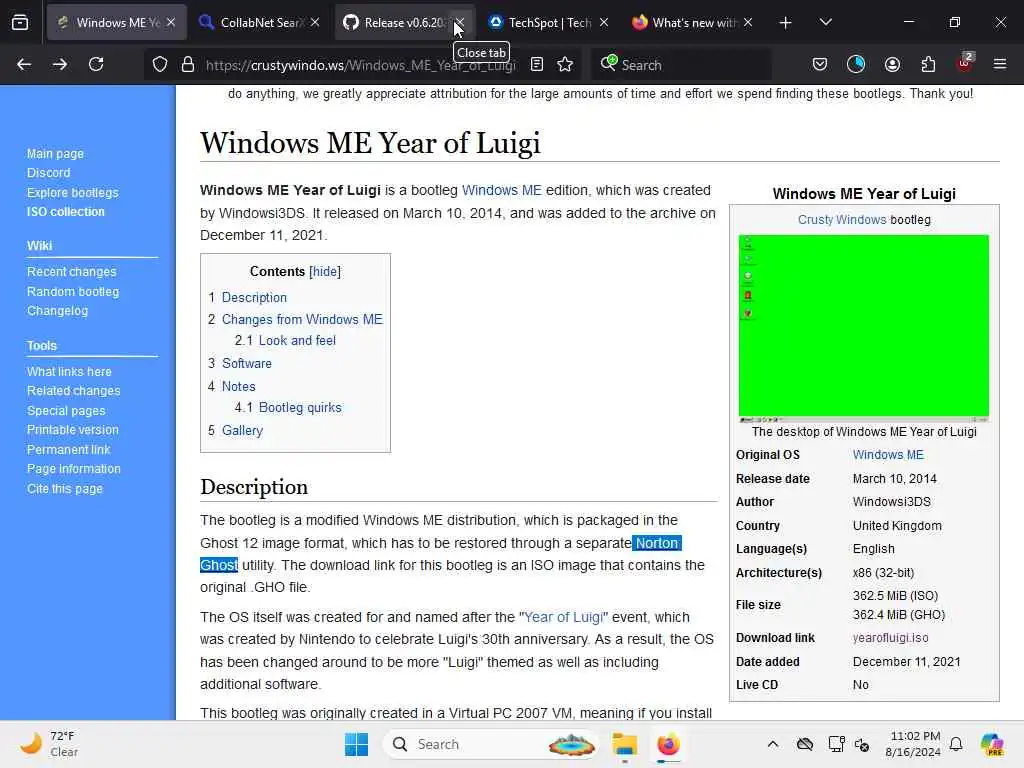
Task: Toggle Reader View for this page
Action: (537, 64)
